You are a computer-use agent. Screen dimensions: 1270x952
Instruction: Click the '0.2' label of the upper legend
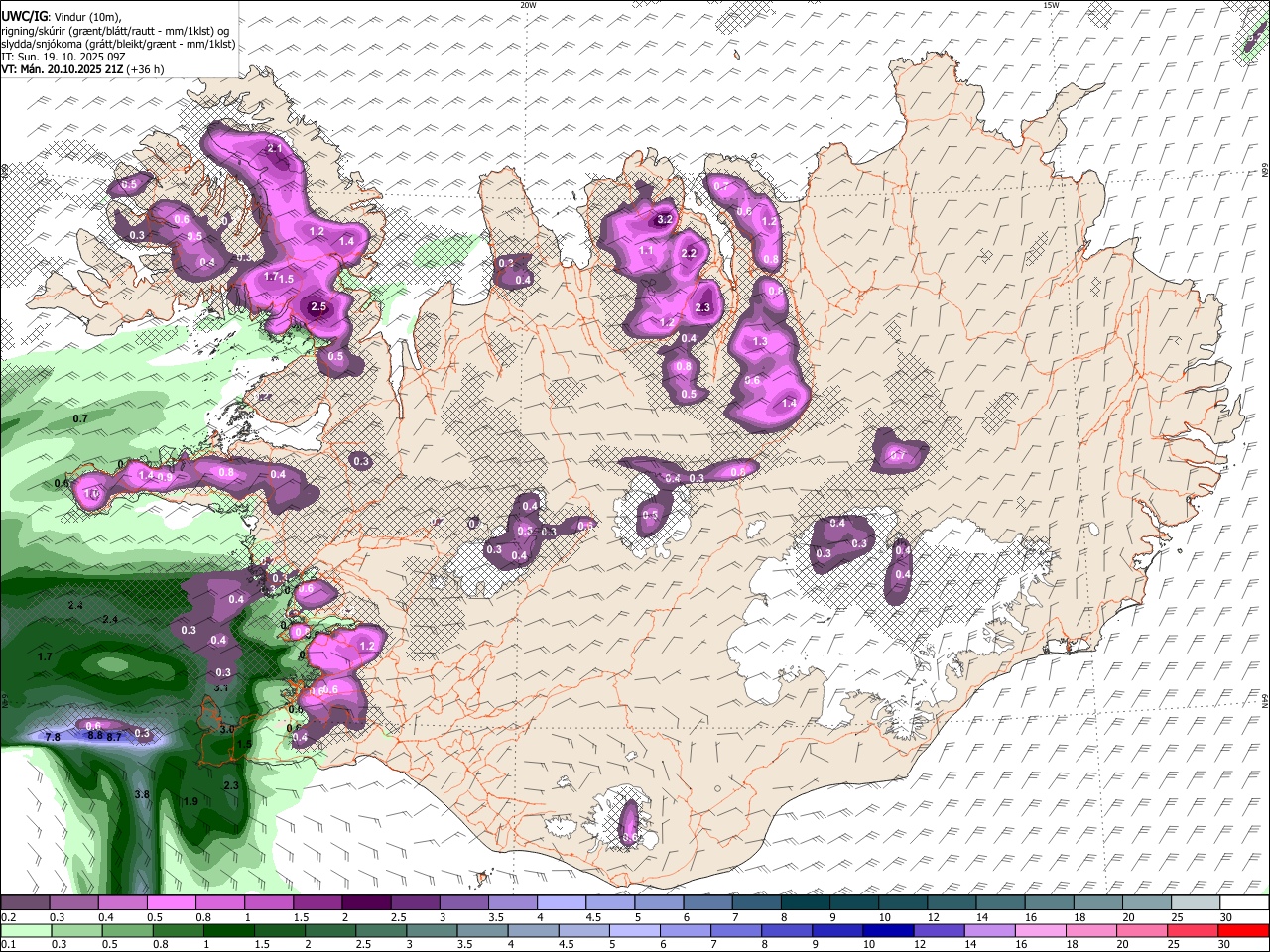[8, 917]
